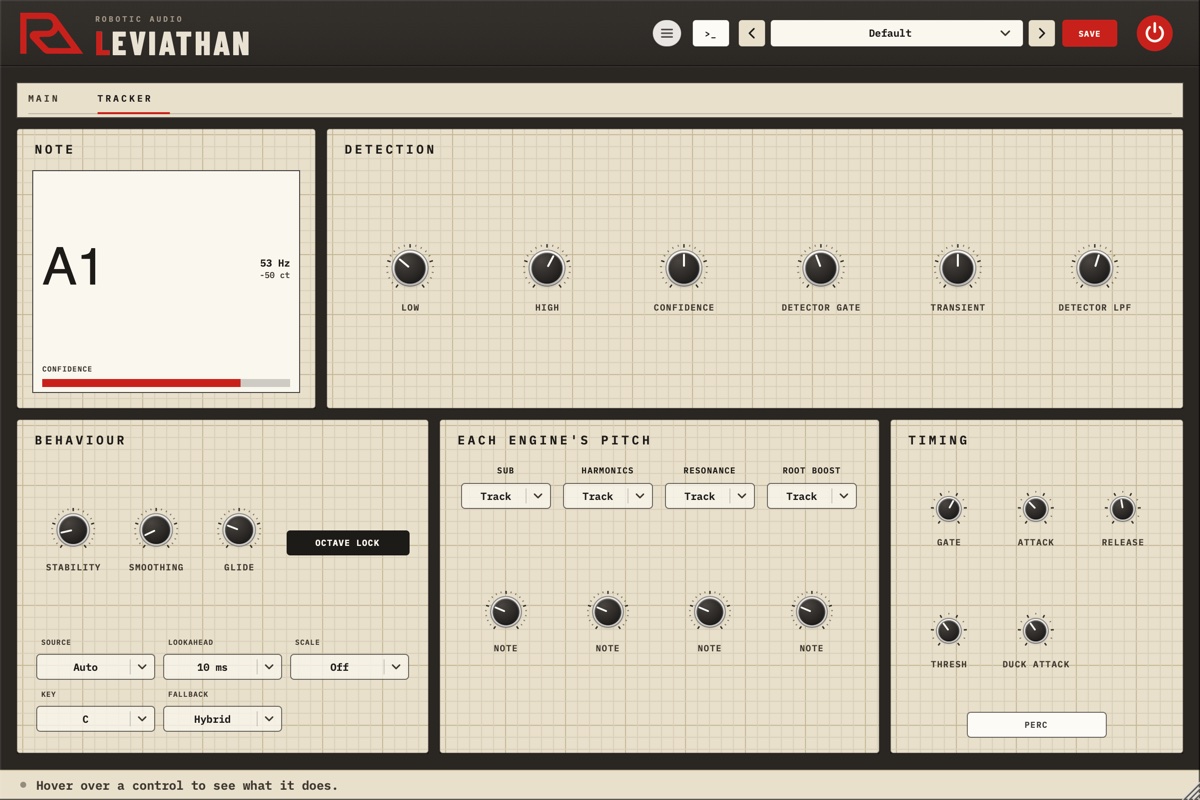Expand the Root Boost pitch dropdown
Image resolution: width=1200 pixels, height=800 pixels.
point(812,496)
